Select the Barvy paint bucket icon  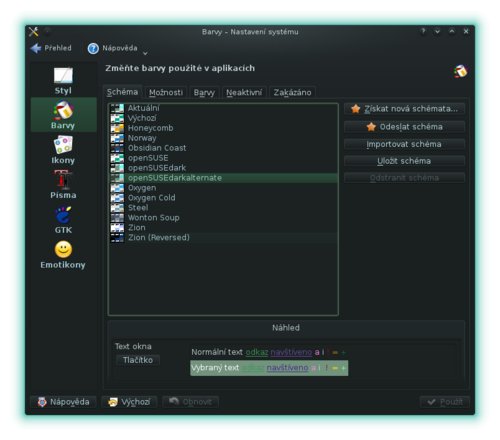point(63,110)
